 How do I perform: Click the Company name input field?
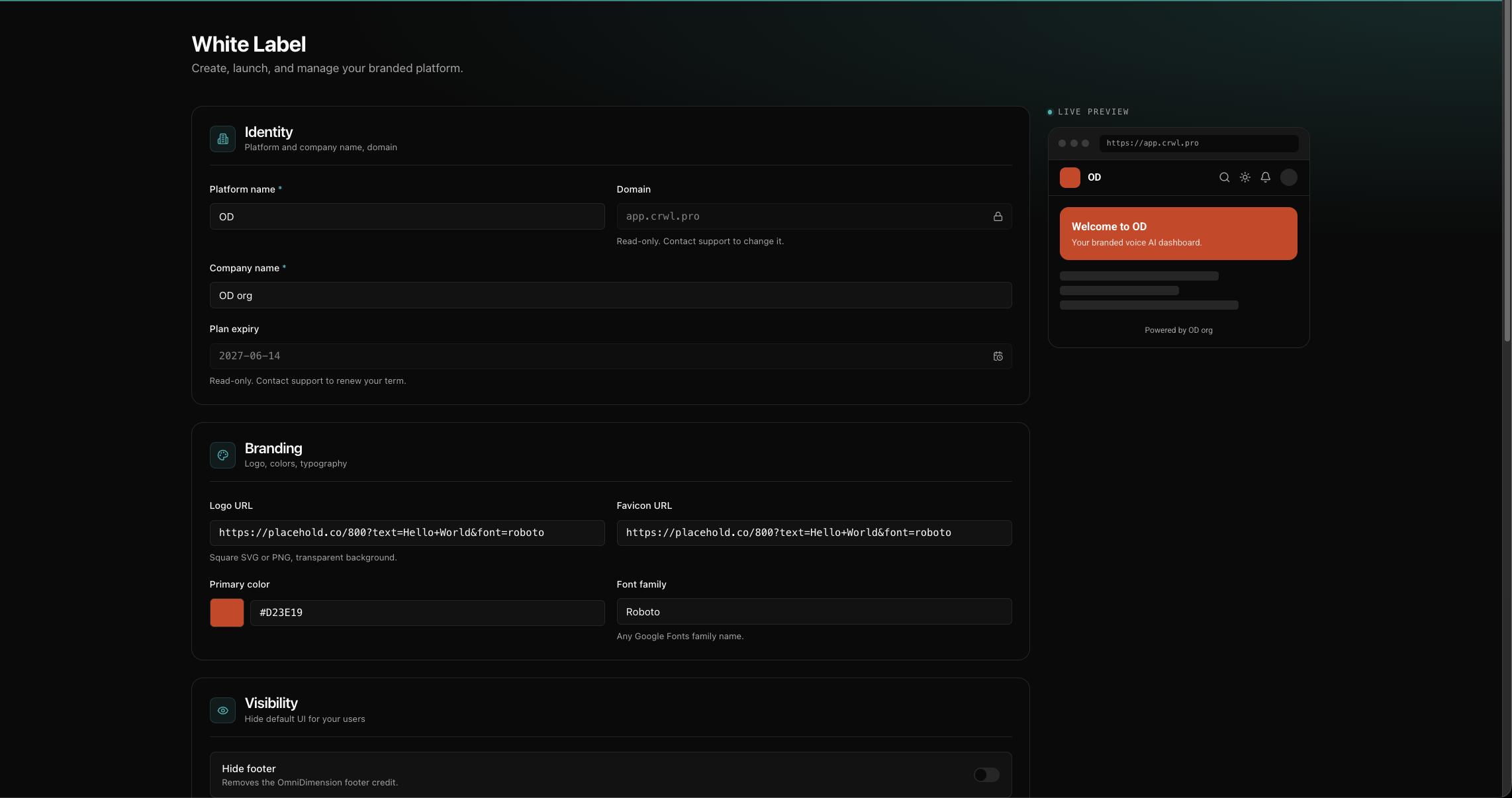pos(610,295)
